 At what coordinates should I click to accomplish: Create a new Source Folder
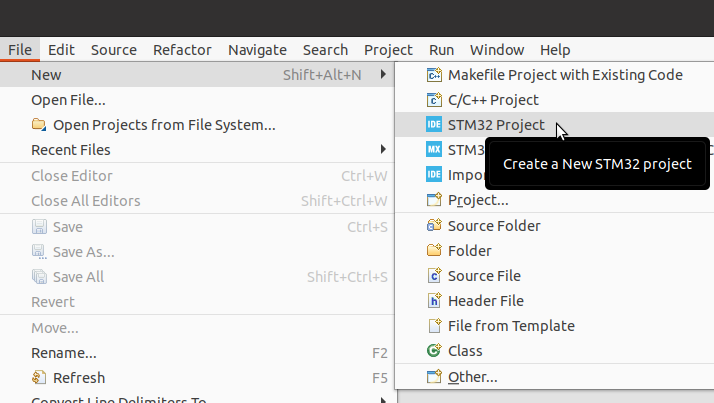click(x=555, y=226)
